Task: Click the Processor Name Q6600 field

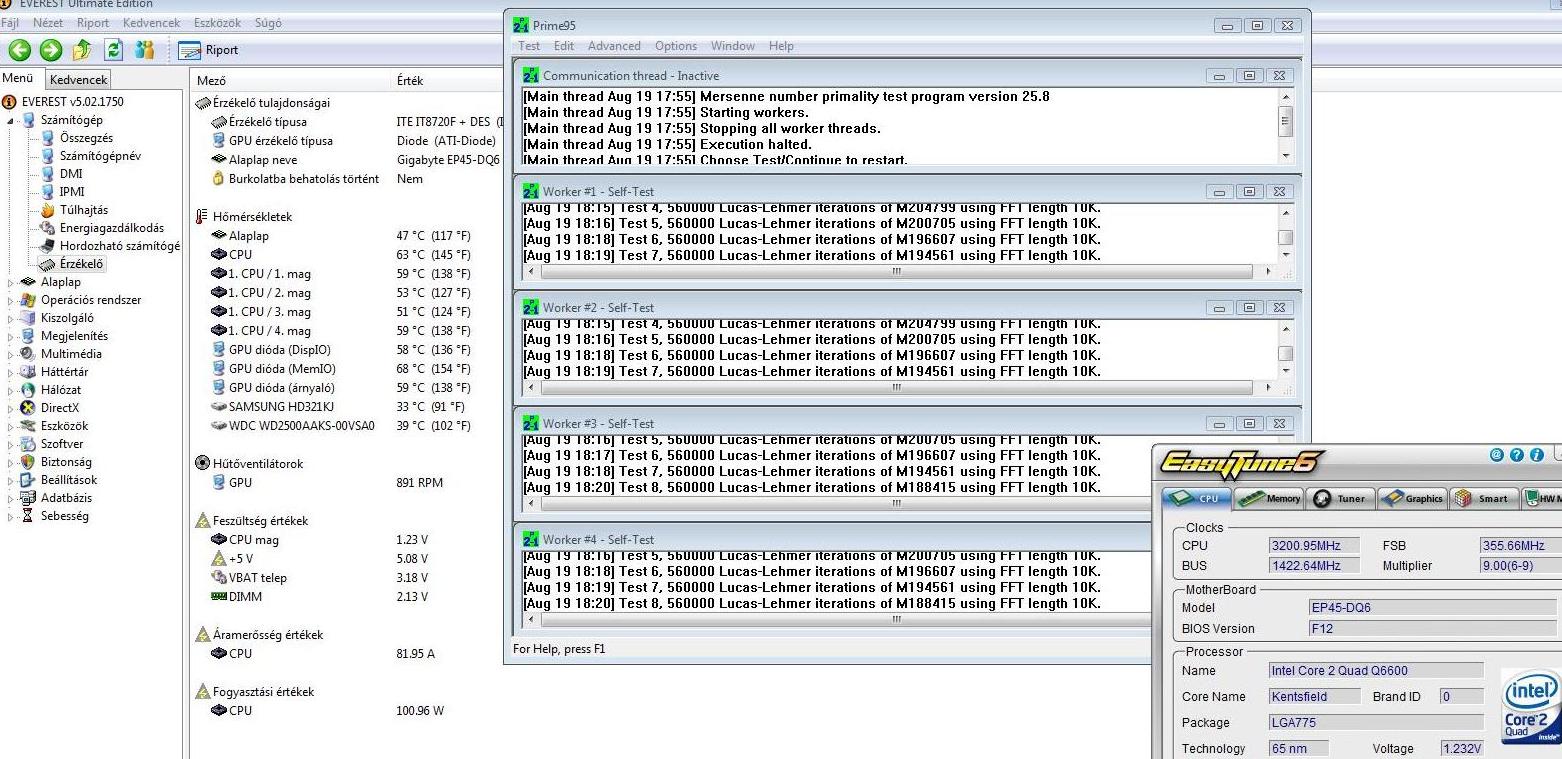Action: coord(1376,671)
